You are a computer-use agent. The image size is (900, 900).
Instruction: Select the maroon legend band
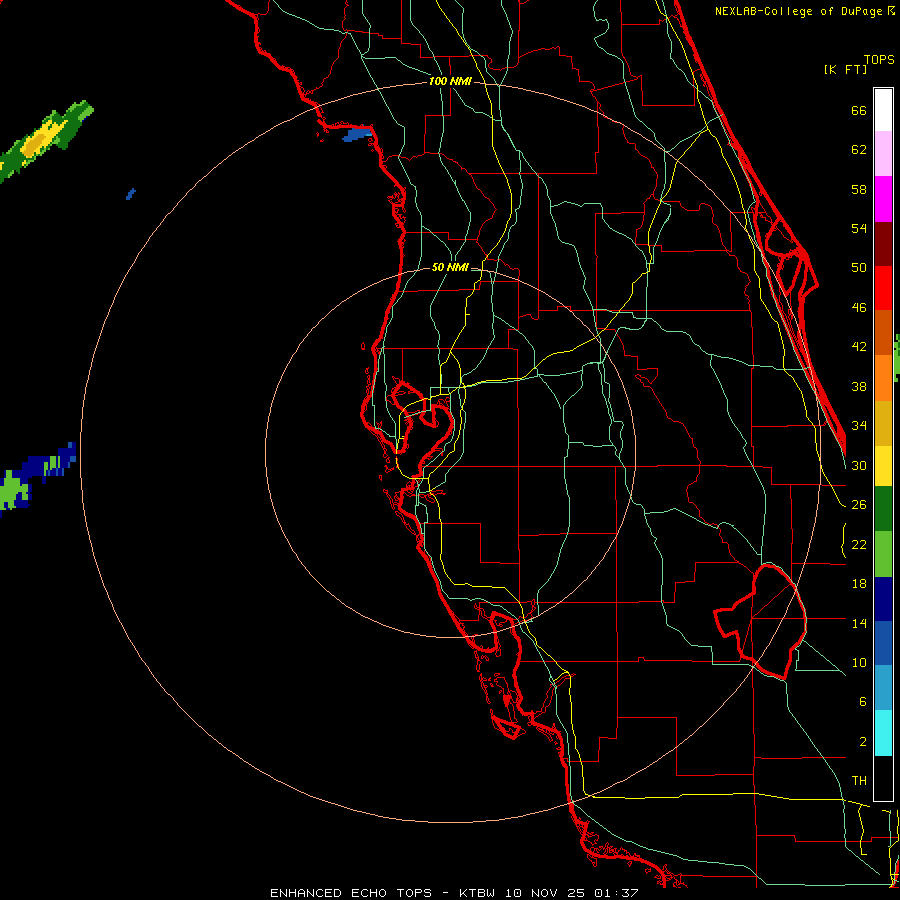[x=883, y=243]
